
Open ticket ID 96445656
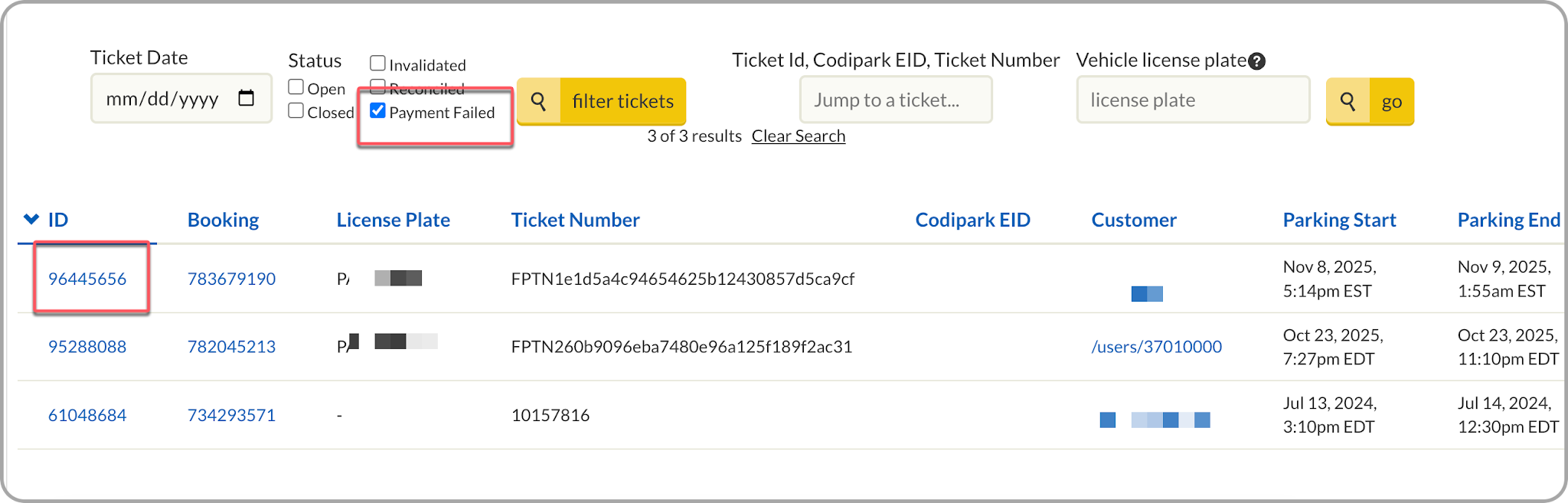pos(87,279)
